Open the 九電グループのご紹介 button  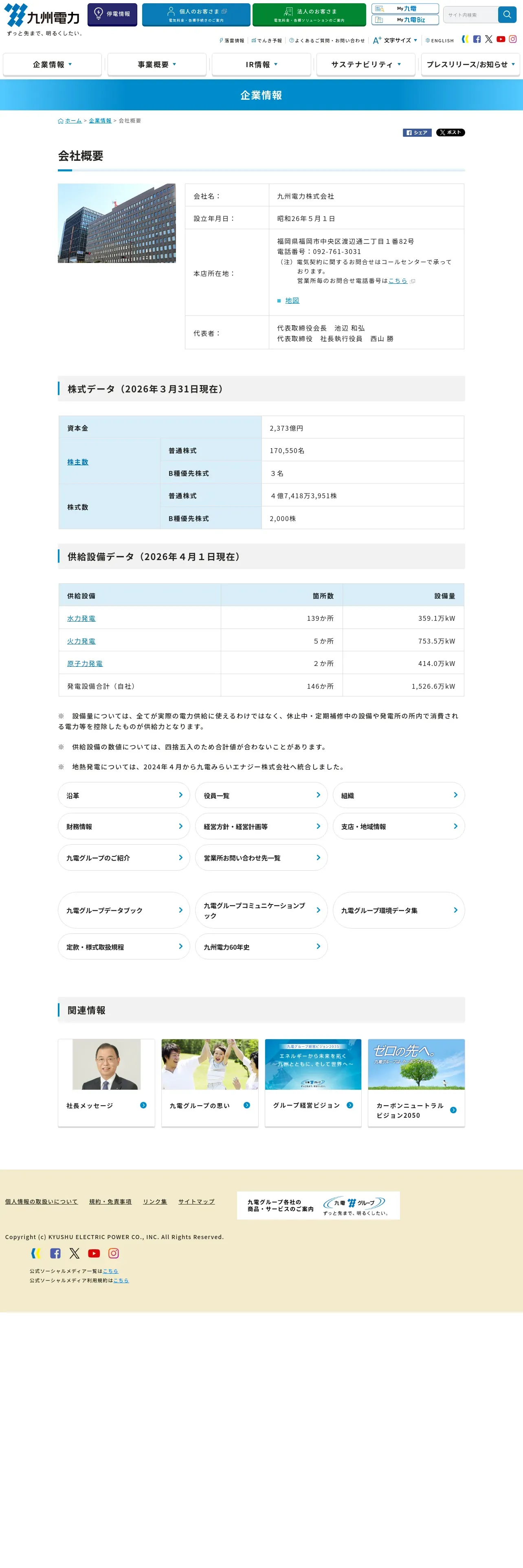pyautogui.click(x=124, y=857)
